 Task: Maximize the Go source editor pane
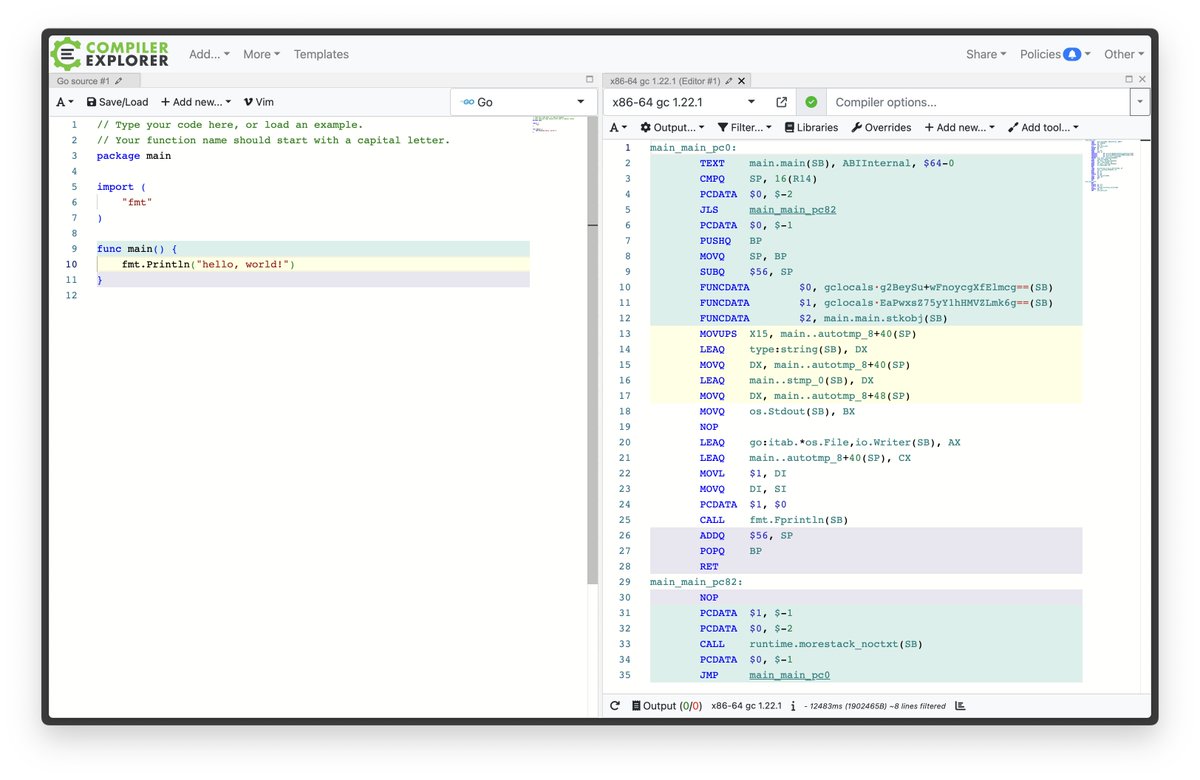(x=589, y=79)
